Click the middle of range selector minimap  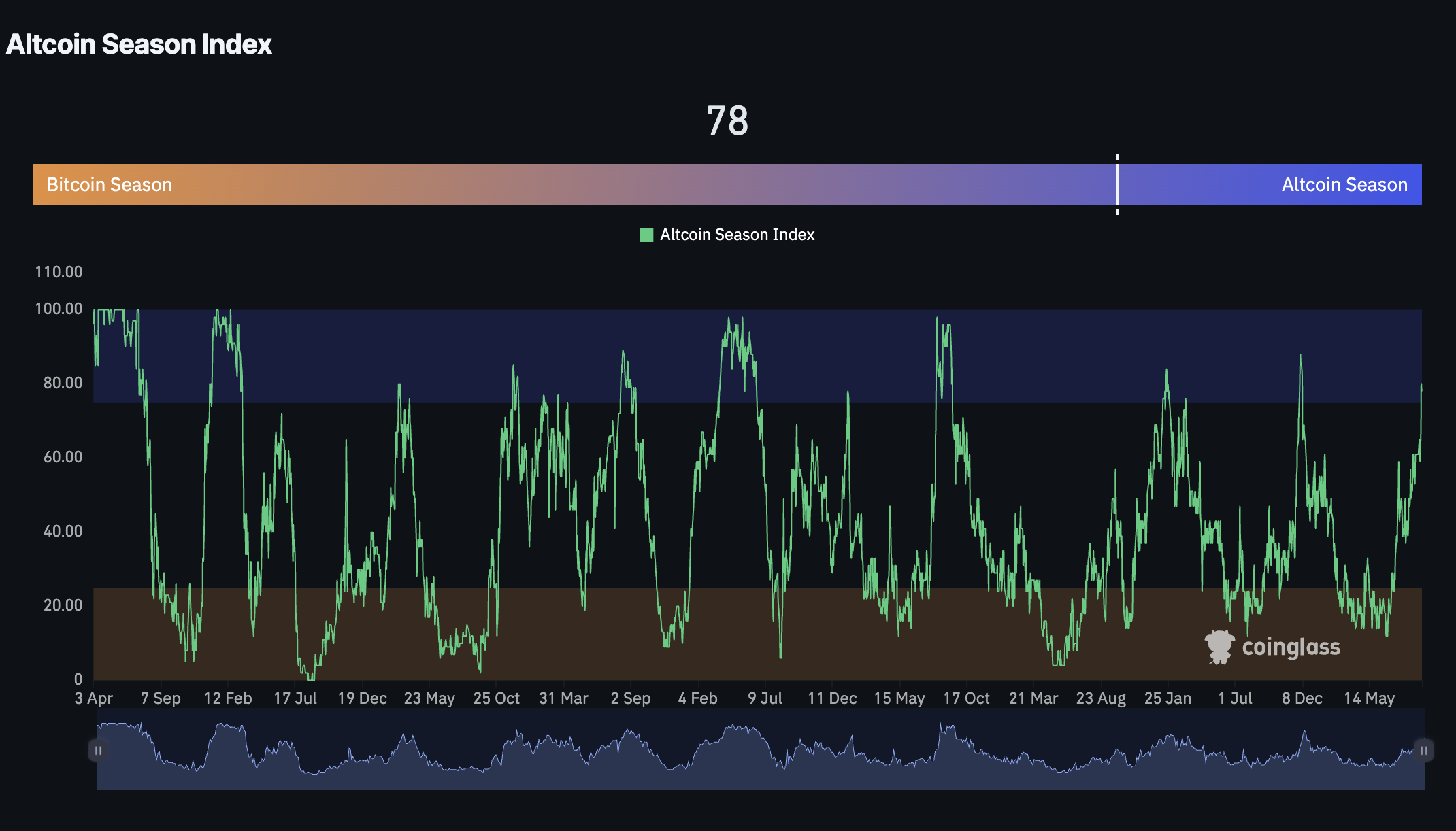coord(761,750)
